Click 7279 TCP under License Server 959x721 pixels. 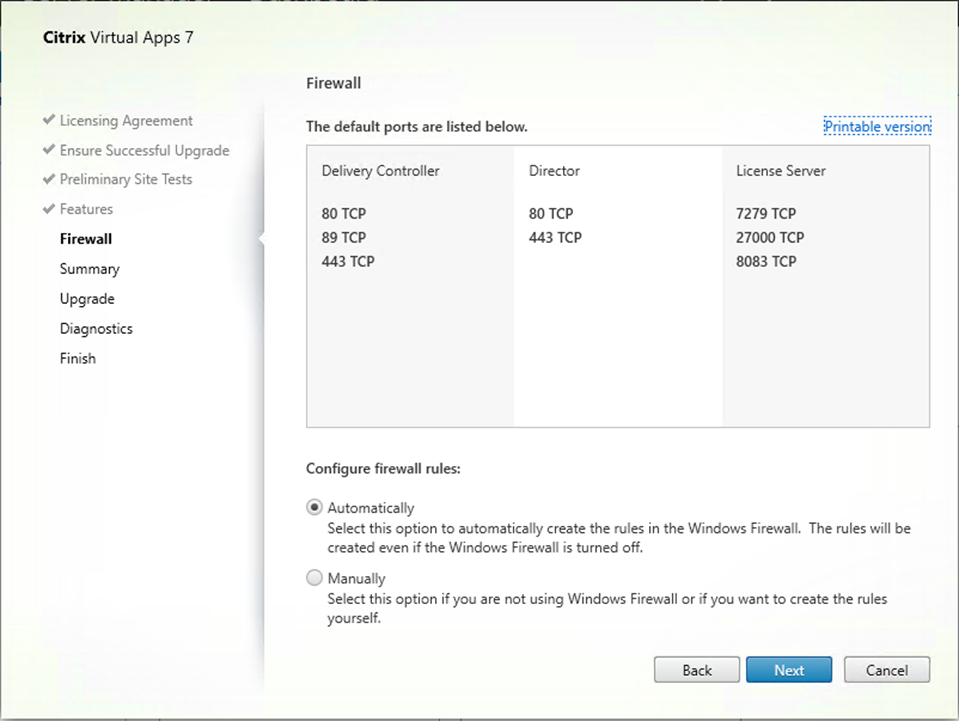point(766,213)
